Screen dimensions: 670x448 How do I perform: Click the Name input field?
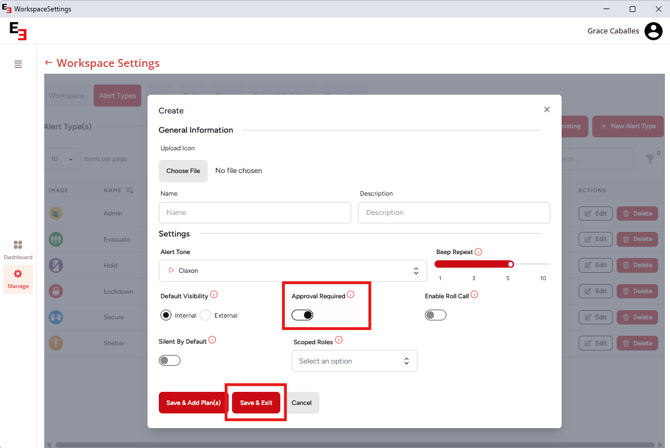[254, 213]
